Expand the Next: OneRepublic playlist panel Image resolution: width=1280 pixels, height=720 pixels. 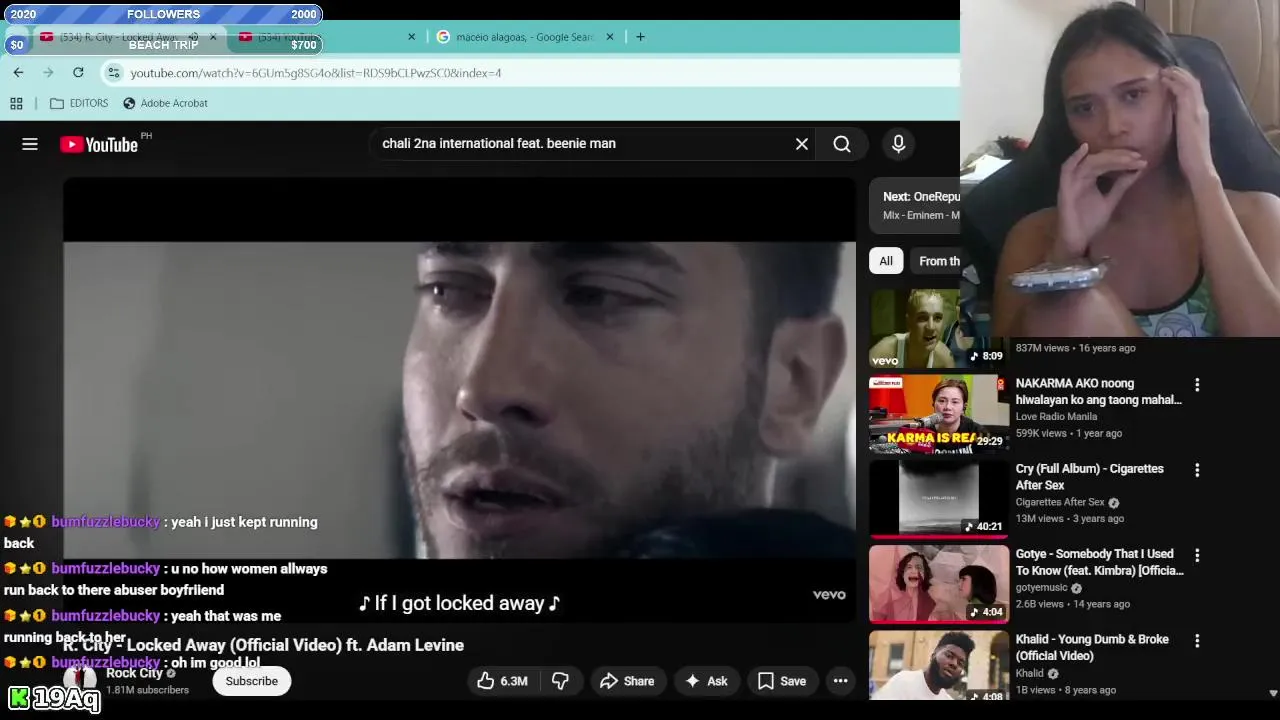[x=915, y=205]
